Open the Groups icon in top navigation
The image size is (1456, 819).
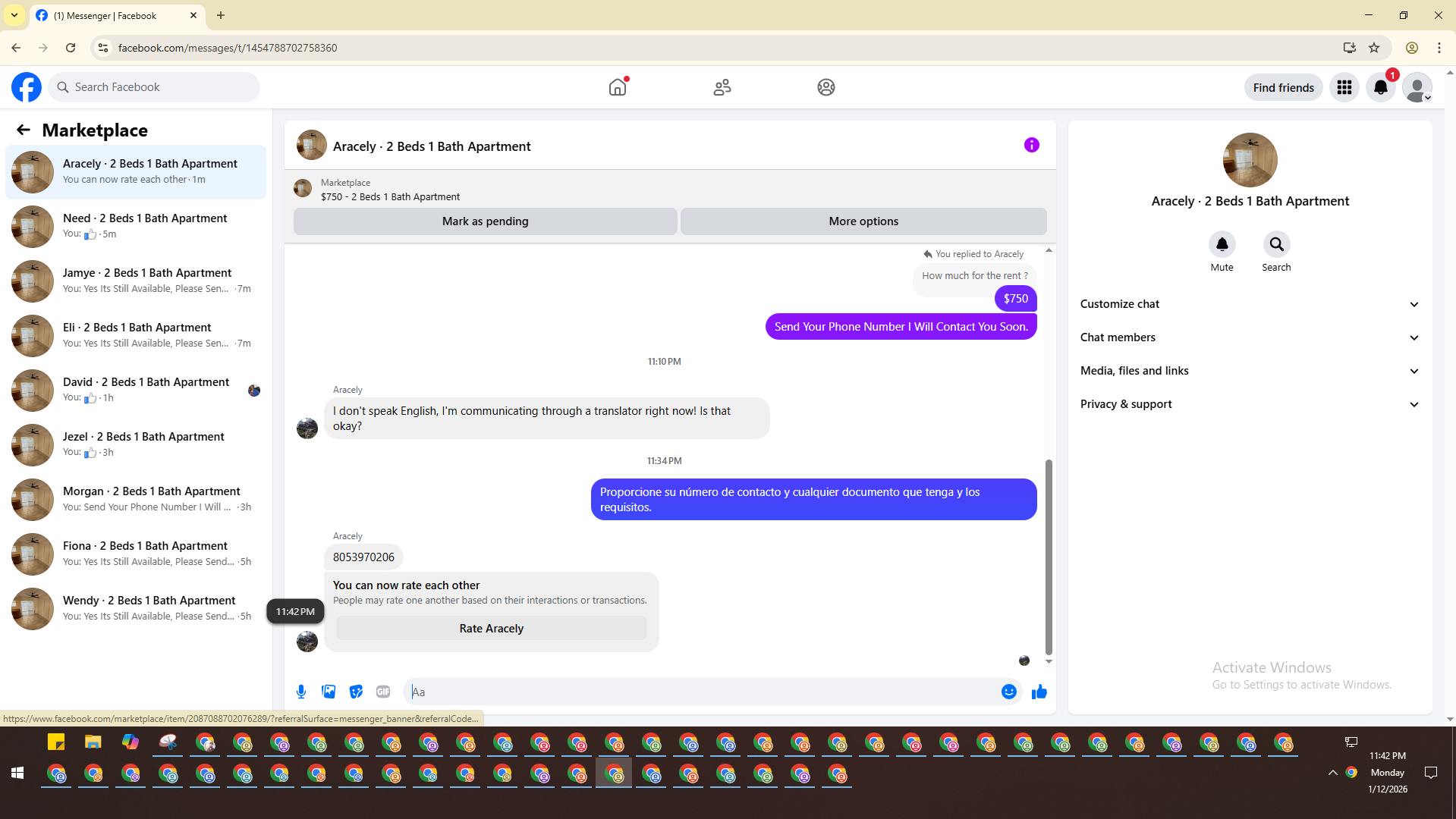[826, 87]
